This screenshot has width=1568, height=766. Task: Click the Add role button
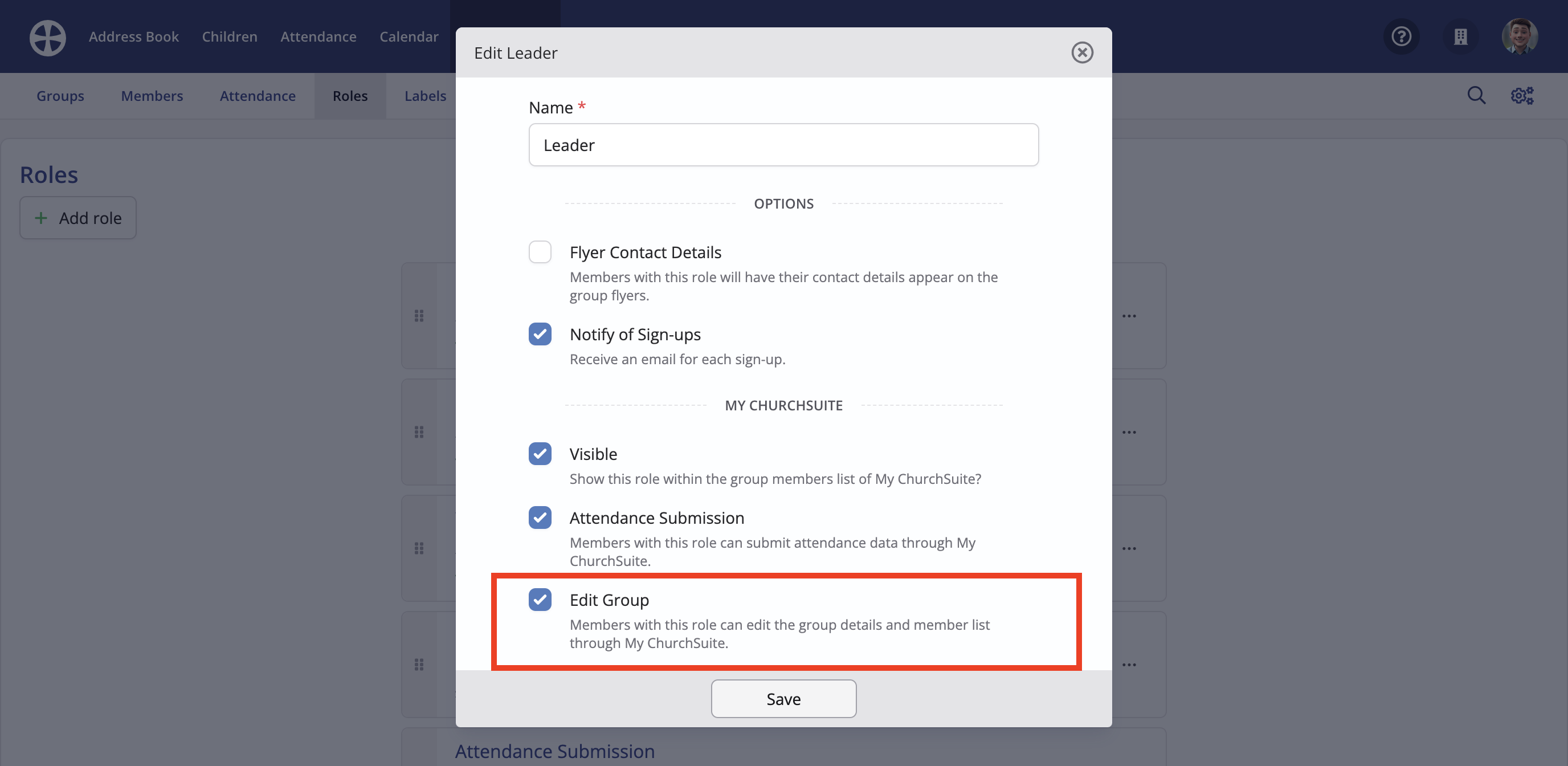click(x=78, y=217)
